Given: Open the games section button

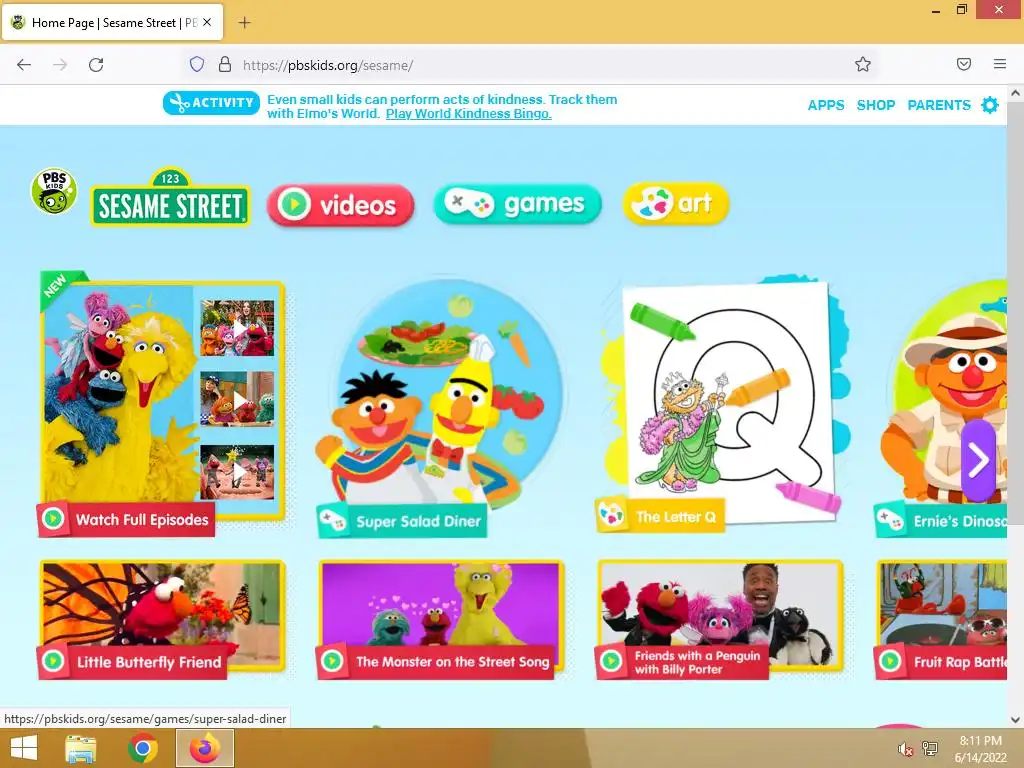Looking at the screenshot, I should [517, 204].
